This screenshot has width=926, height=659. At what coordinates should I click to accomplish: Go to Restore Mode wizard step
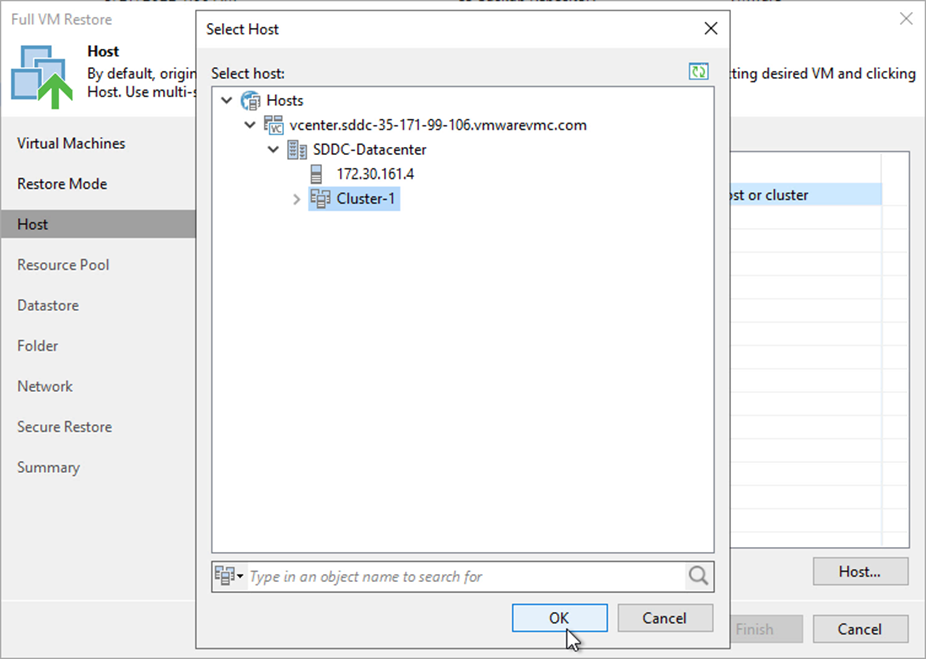pyautogui.click(x=62, y=184)
